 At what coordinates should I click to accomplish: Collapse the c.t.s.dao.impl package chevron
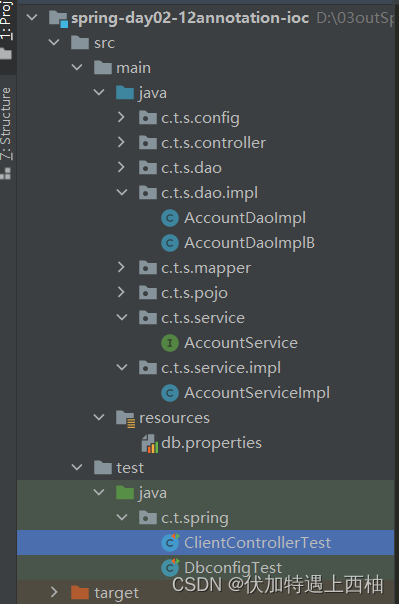[122, 192]
